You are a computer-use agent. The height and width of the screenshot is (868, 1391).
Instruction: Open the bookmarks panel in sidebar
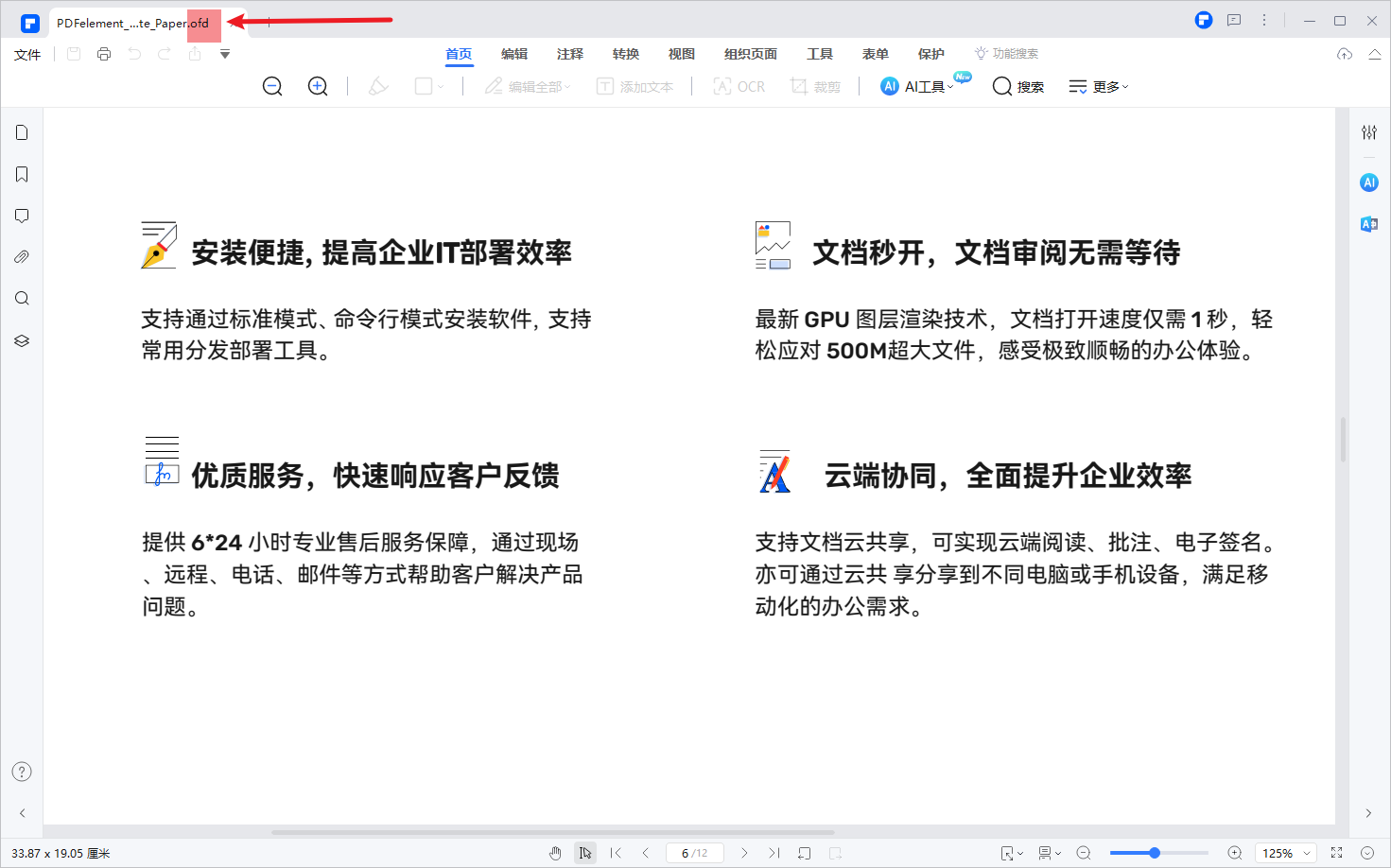coord(21,174)
